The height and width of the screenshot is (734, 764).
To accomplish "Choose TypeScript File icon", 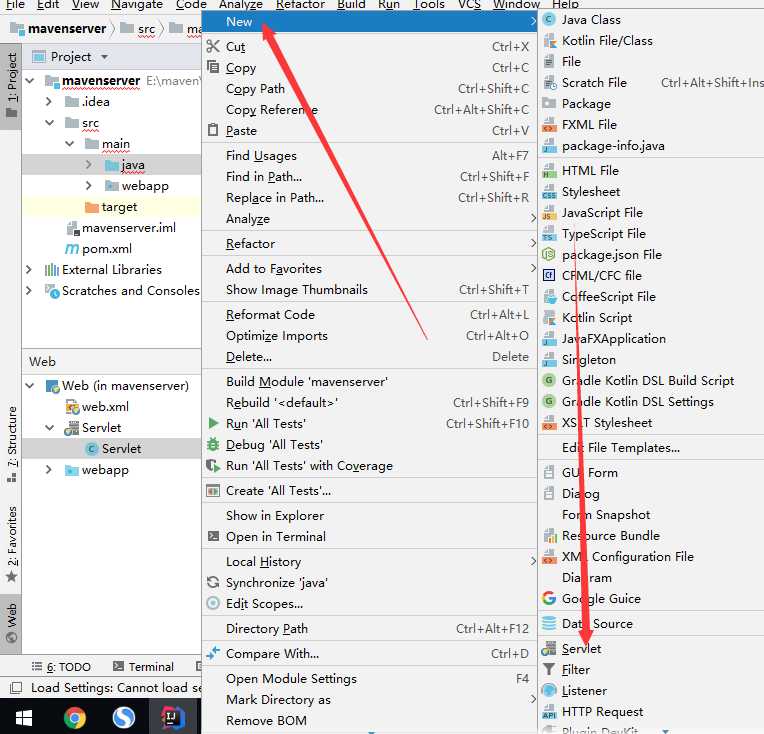I will 550,234.
